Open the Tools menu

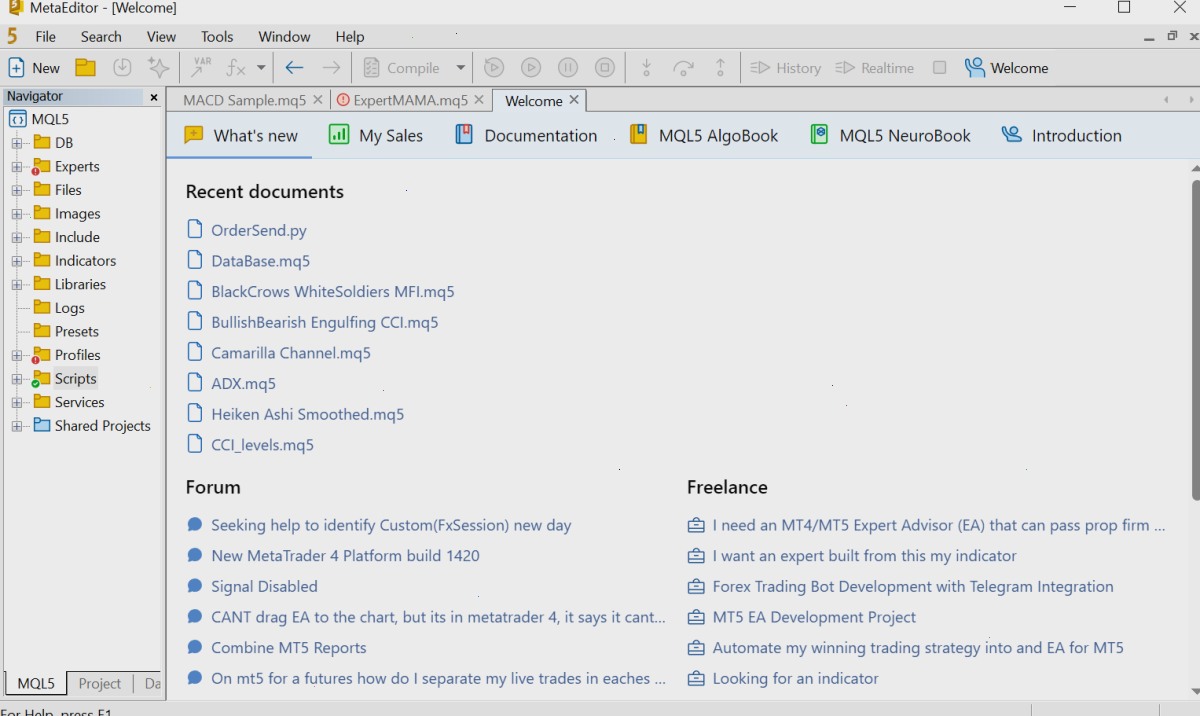[x=217, y=37]
